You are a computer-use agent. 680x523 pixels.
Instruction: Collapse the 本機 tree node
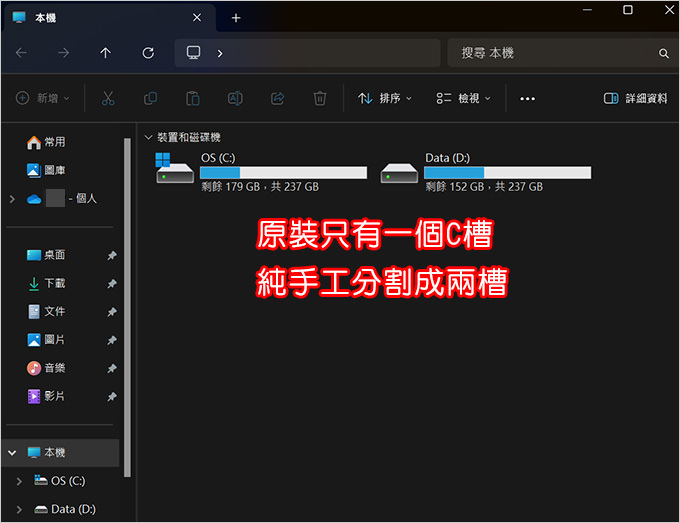pos(12,453)
